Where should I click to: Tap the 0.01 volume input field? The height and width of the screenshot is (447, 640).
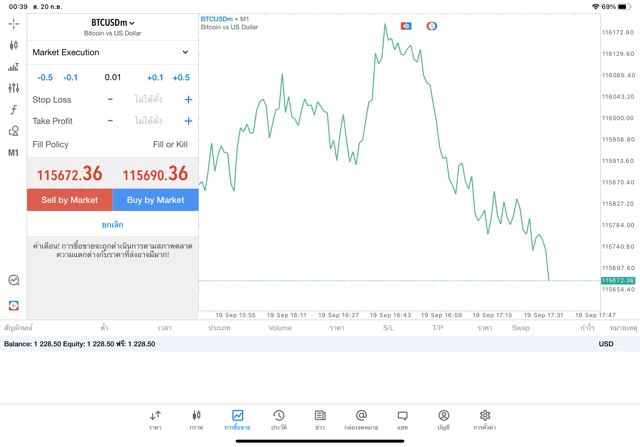pos(112,77)
